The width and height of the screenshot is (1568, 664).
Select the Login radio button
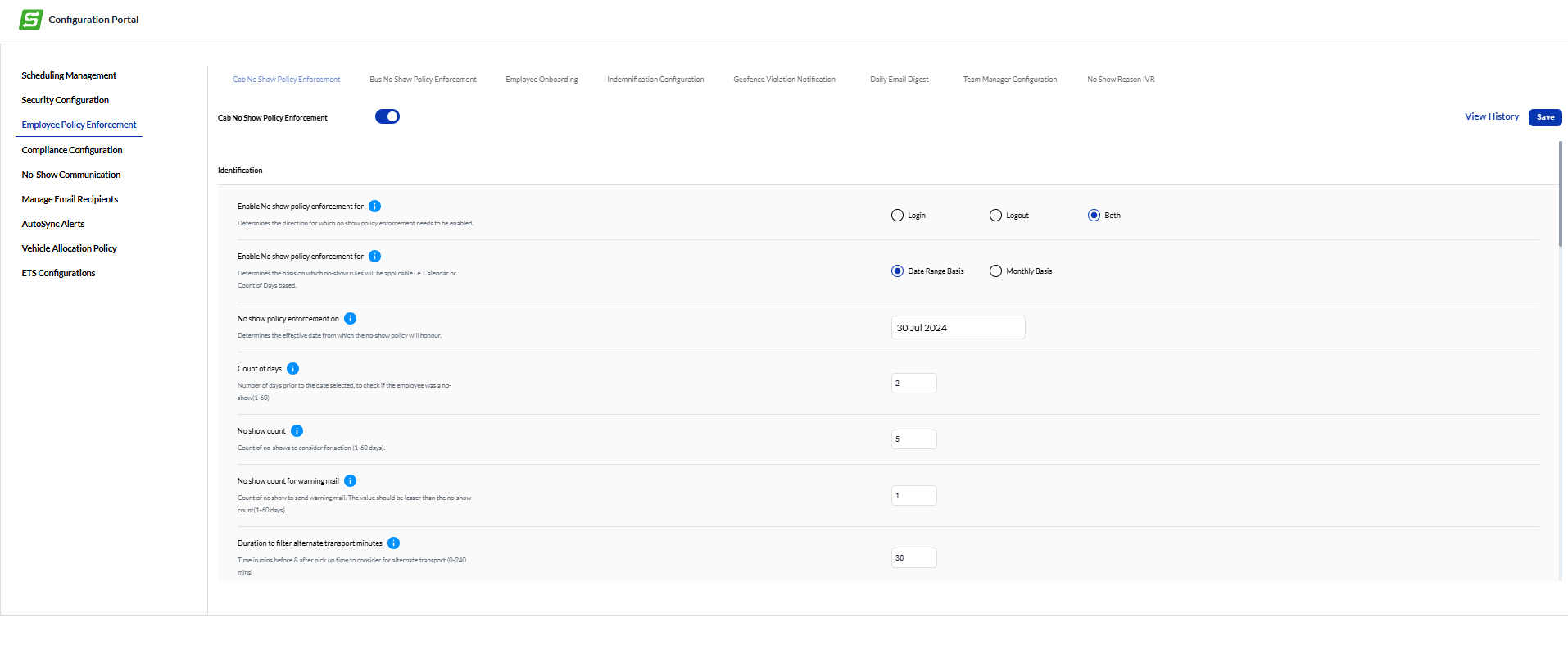pos(897,216)
